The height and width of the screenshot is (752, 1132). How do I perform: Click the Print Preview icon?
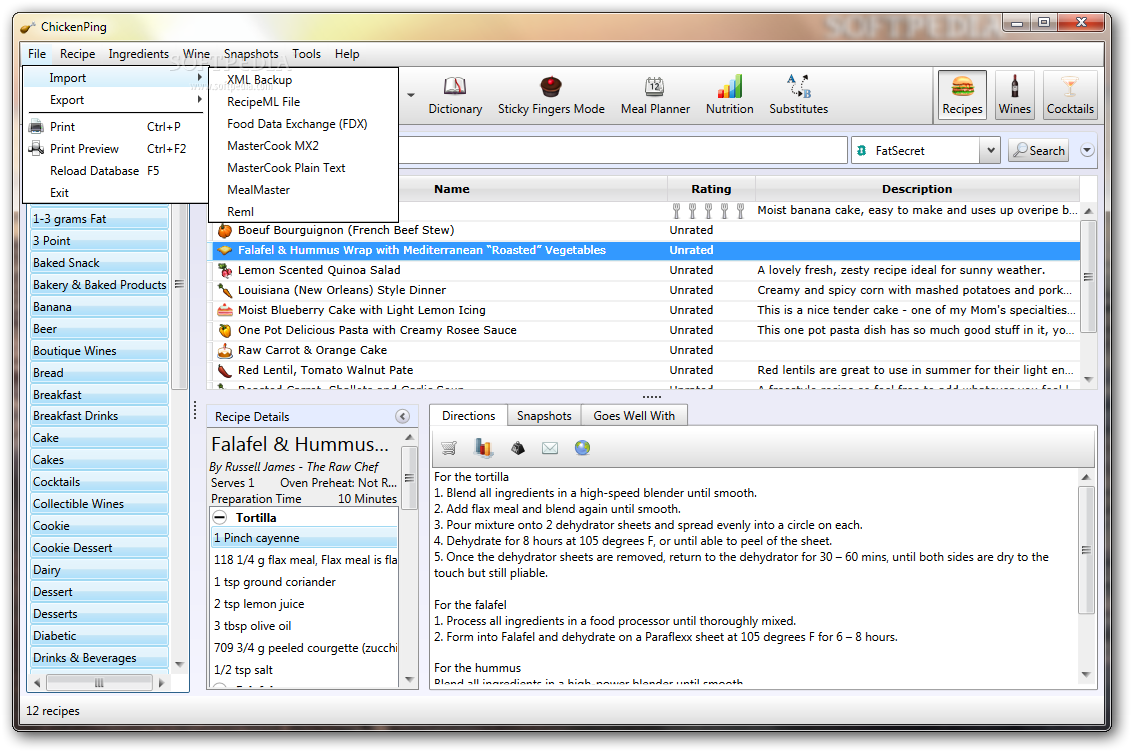35,149
